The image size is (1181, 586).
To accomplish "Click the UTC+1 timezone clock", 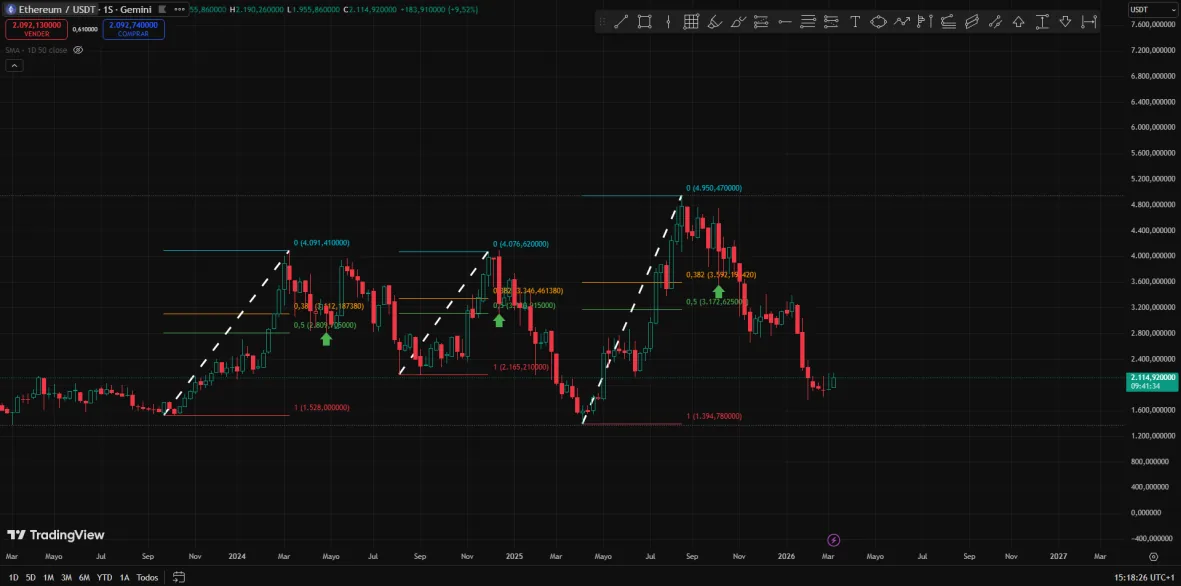I will click(1146, 577).
